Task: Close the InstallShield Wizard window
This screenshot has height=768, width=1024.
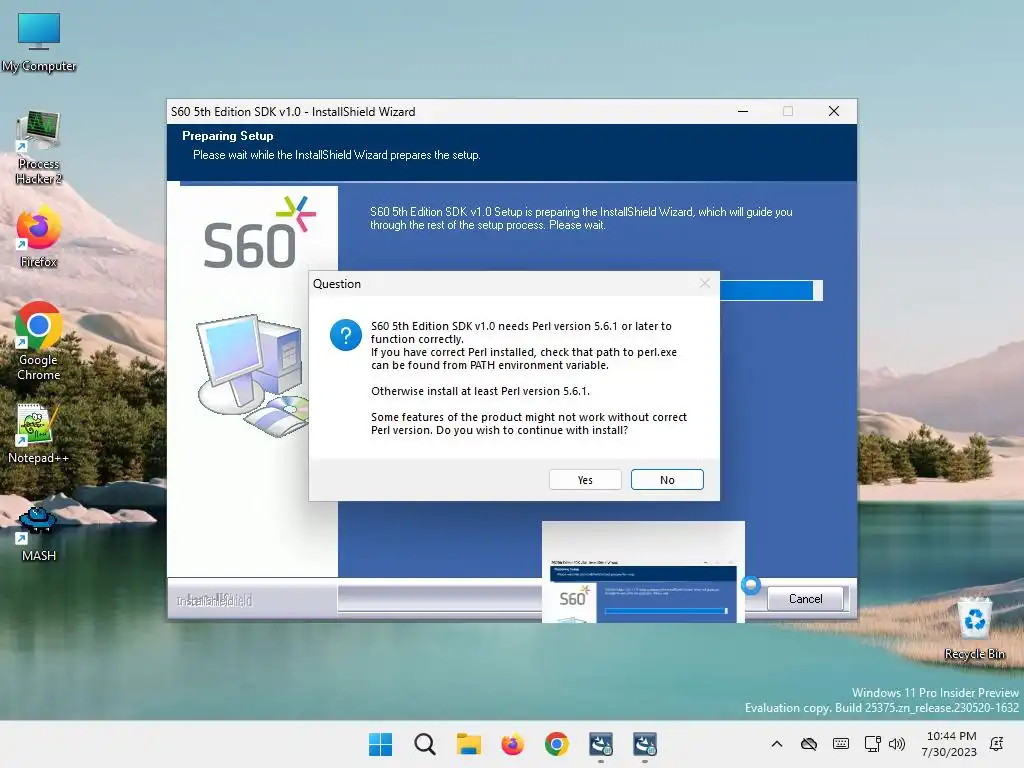Action: (x=834, y=112)
